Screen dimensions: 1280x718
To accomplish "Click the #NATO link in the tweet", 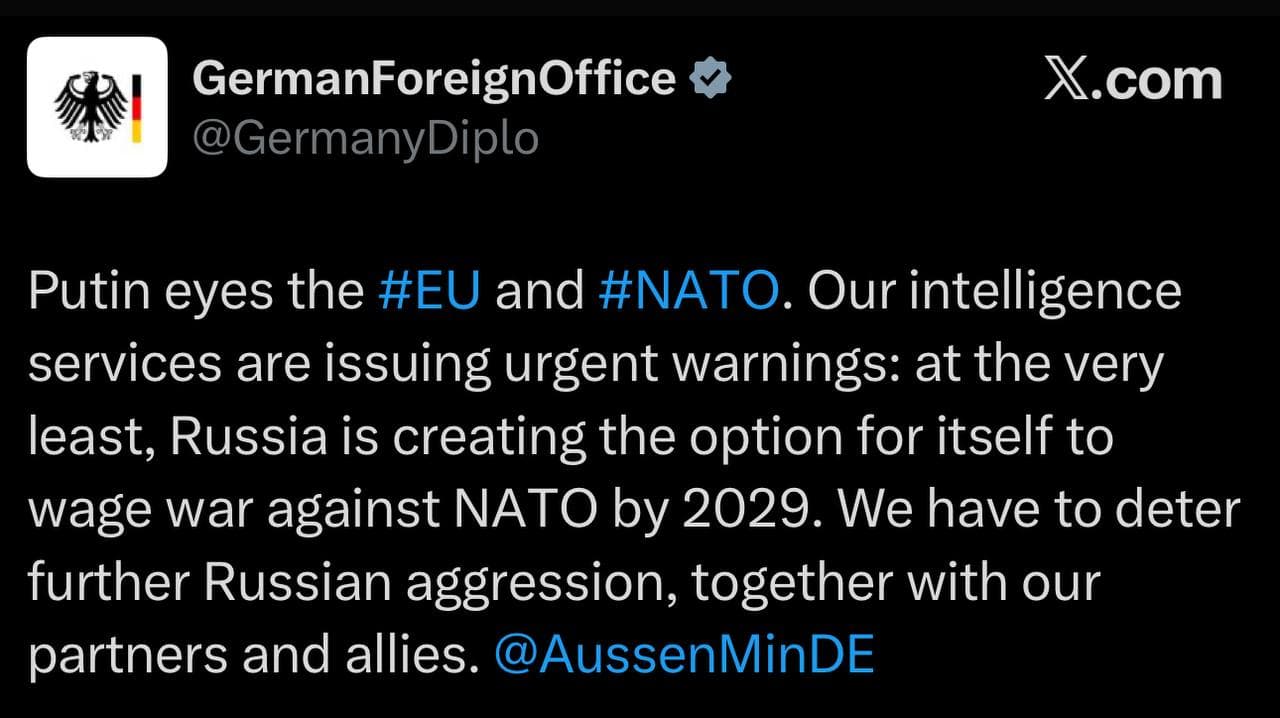I will click(x=690, y=290).
